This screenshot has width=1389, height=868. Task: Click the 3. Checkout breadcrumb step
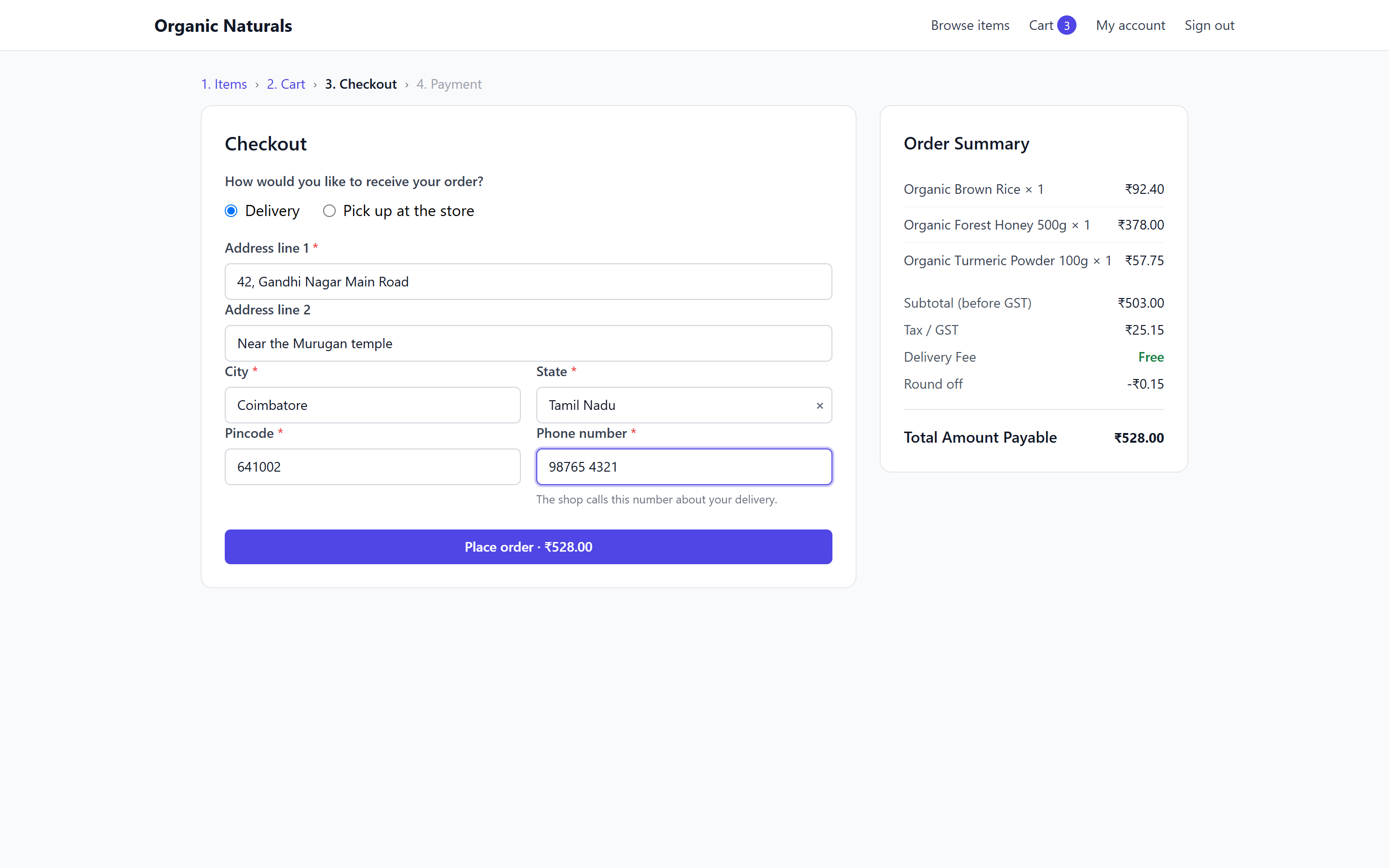point(361,84)
